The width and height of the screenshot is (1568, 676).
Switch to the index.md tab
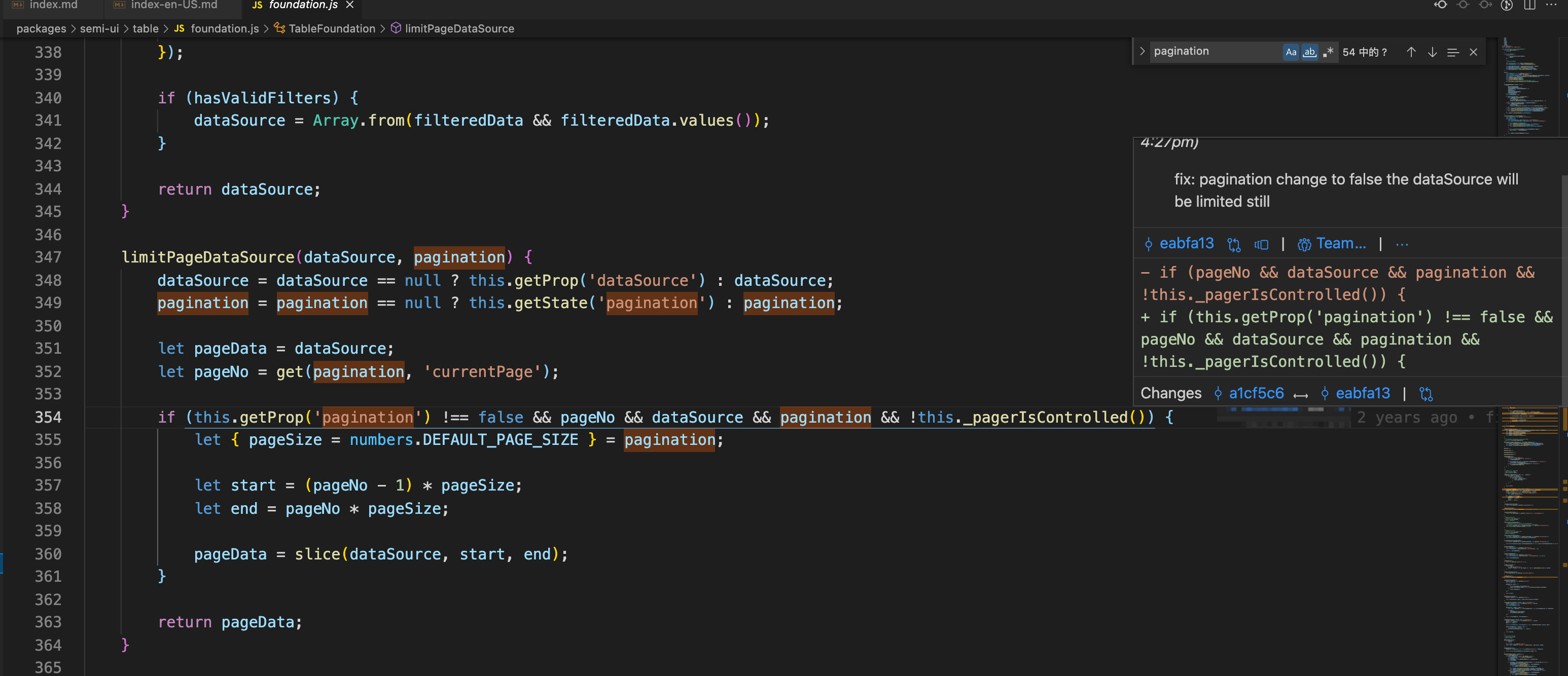click(x=54, y=5)
